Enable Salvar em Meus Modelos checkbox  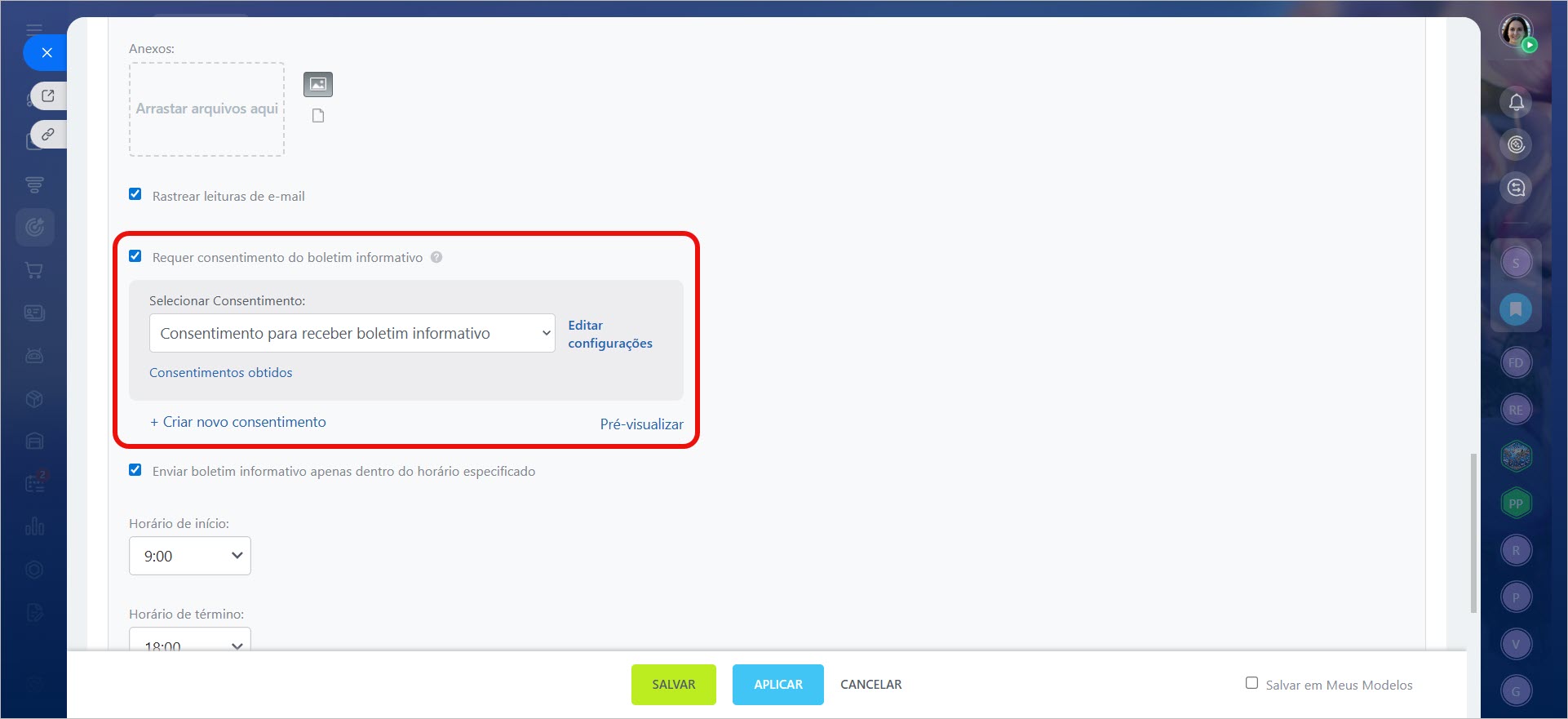click(x=1251, y=683)
